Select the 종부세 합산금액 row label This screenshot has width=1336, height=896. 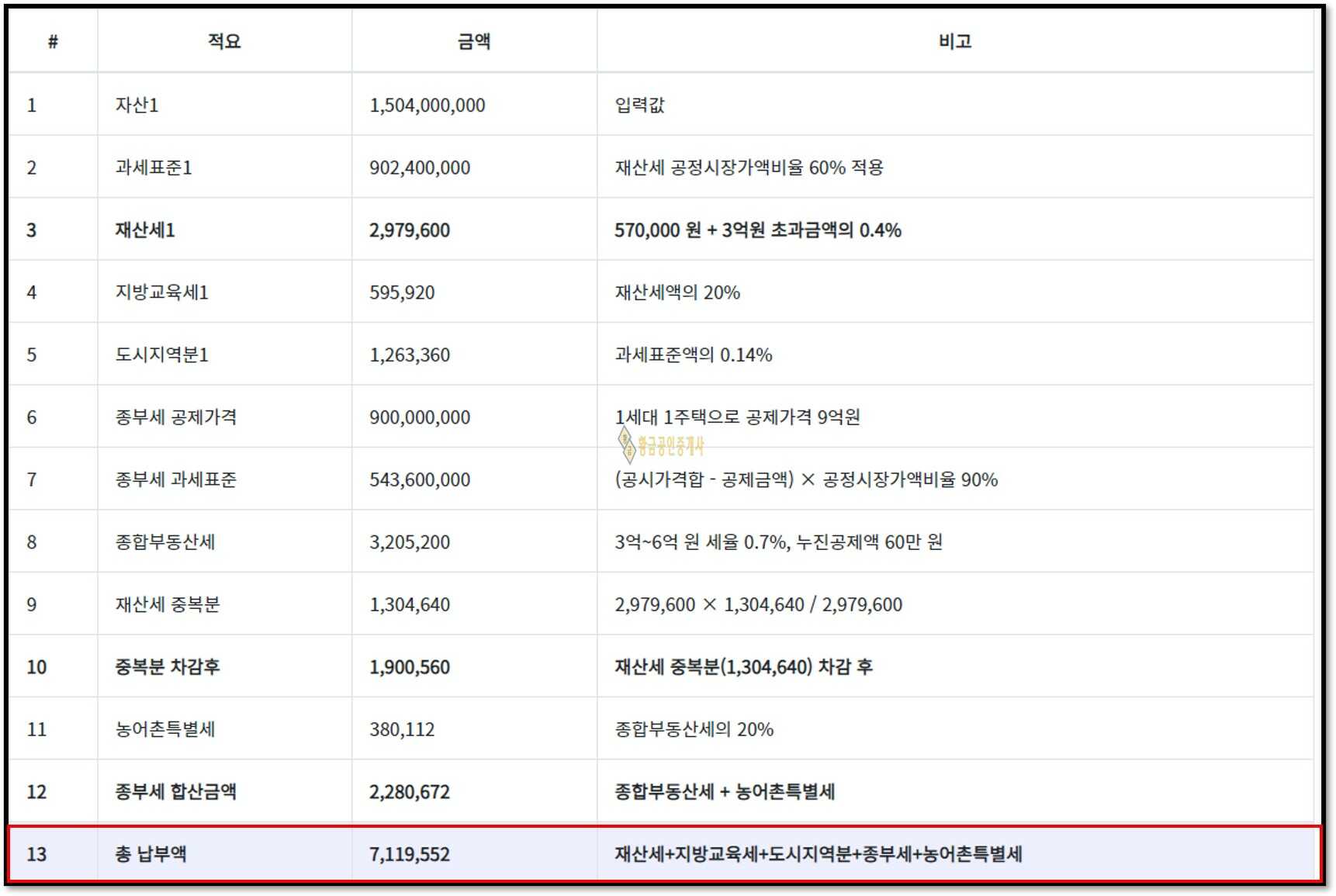(176, 792)
